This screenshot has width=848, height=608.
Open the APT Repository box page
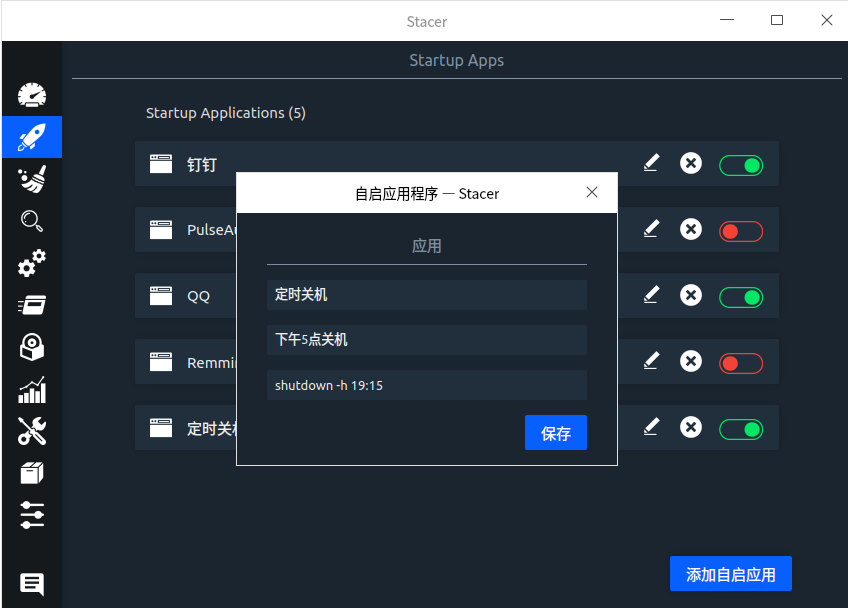point(32,473)
